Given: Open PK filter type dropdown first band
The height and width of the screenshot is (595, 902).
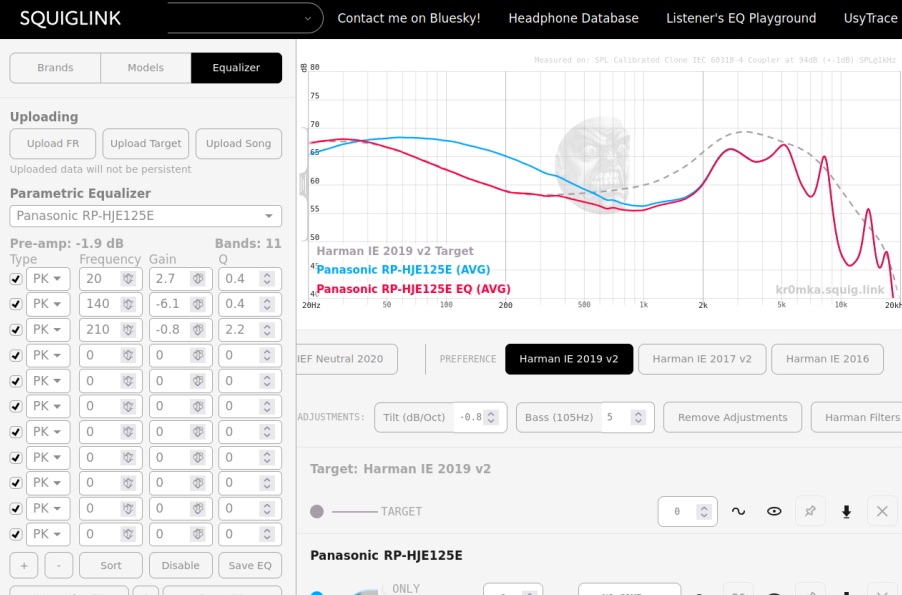Looking at the screenshot, I should tap(48, 279).
